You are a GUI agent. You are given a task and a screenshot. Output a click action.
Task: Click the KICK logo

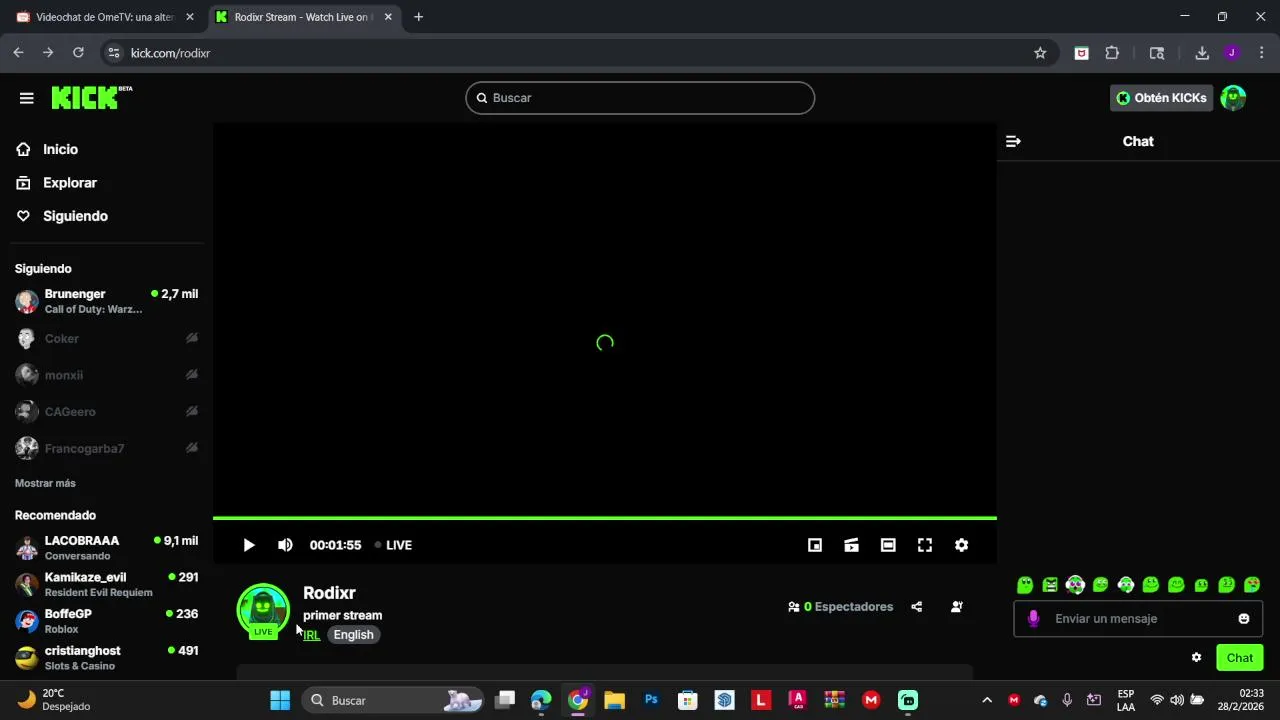[x=91, y=97]
